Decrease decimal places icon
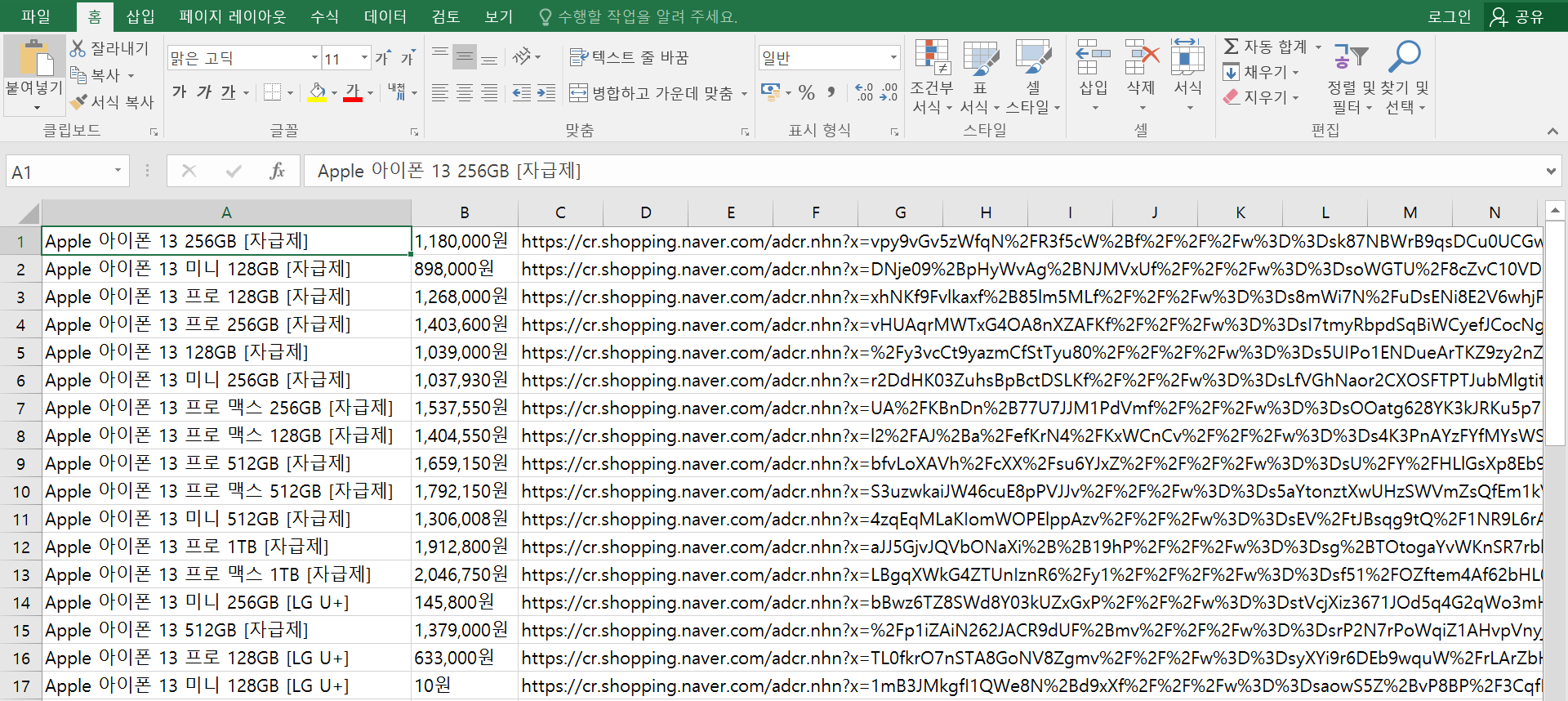The height and width of the screenshot is (701, 1568). [x=889, y=92]
